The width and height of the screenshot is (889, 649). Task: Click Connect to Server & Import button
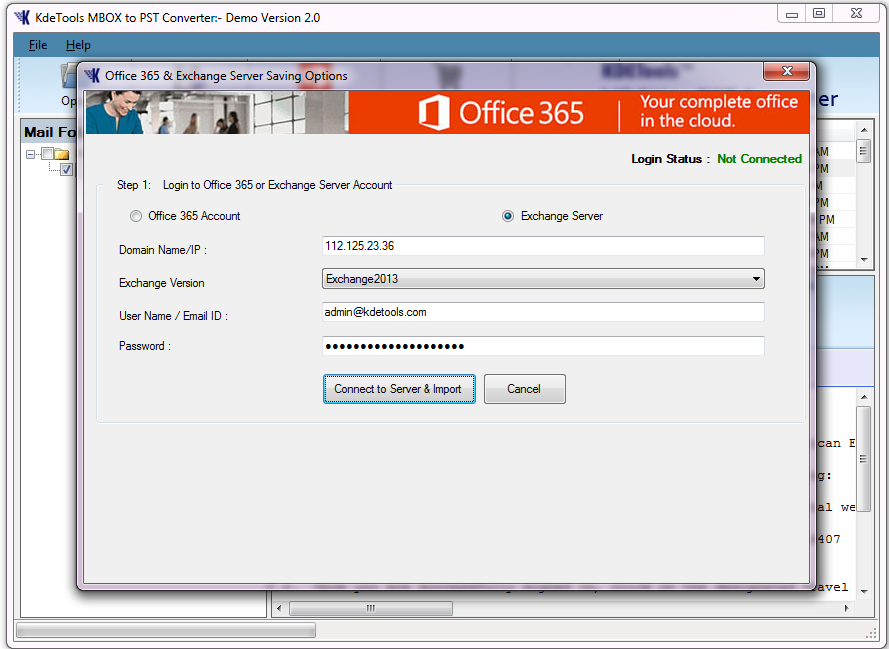(399, 389)
